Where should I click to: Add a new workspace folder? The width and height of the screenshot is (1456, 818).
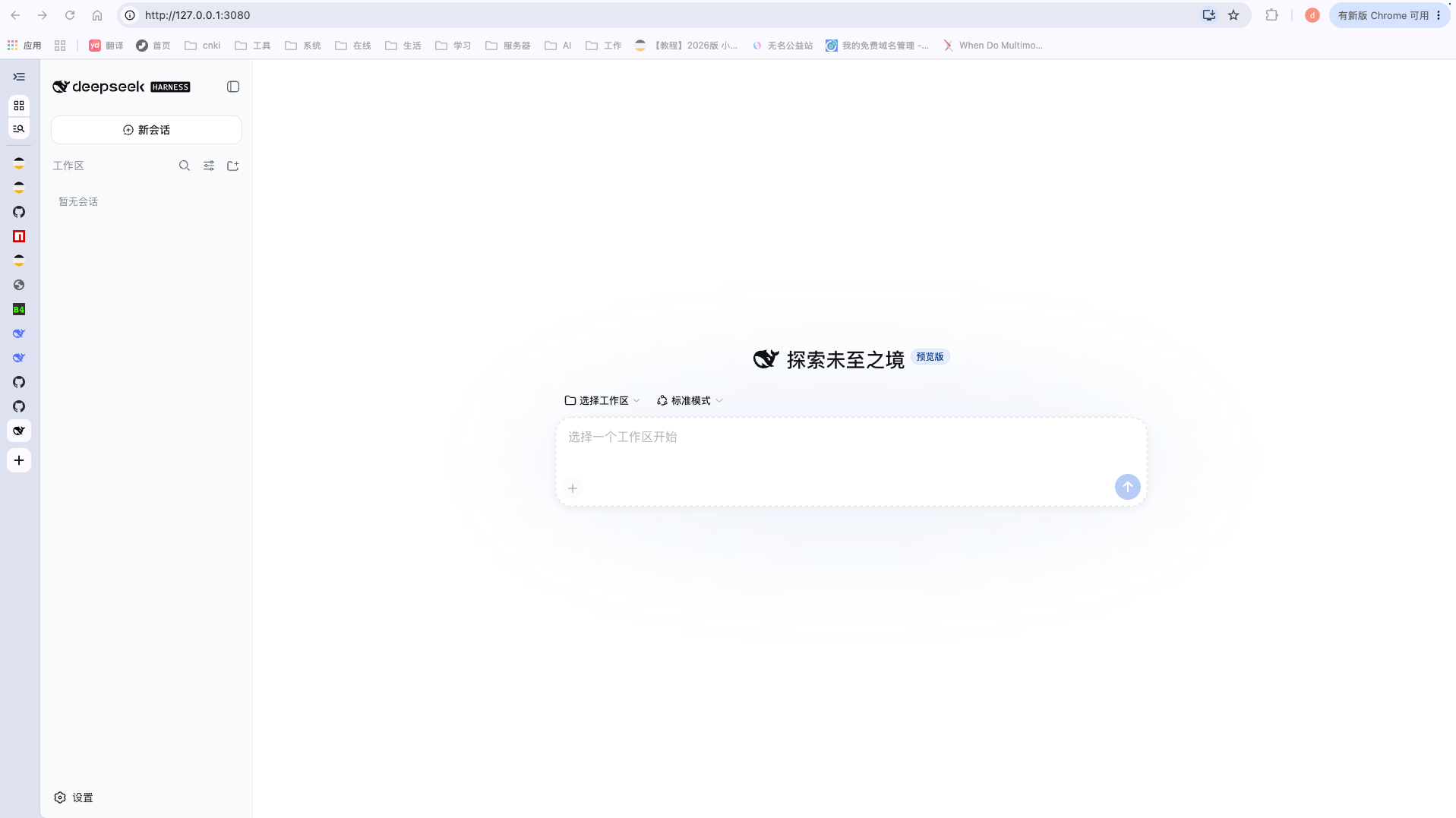pyautogui.click(x=233, y=166)
